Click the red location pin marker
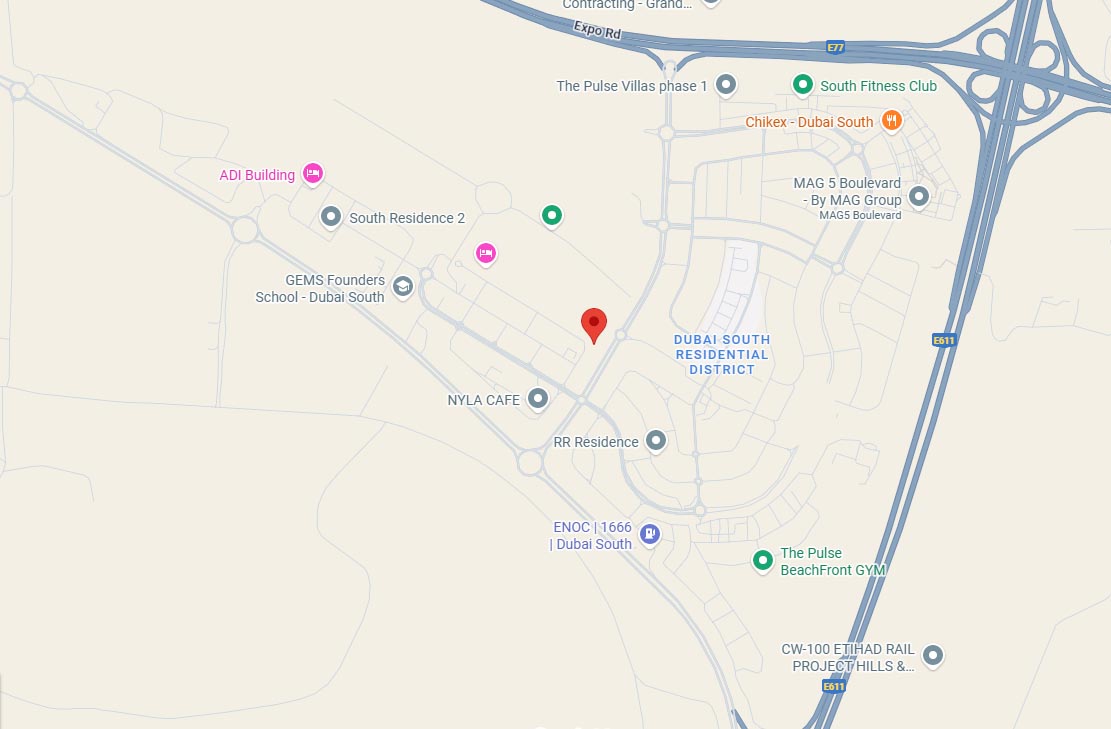 pos(594,324)
